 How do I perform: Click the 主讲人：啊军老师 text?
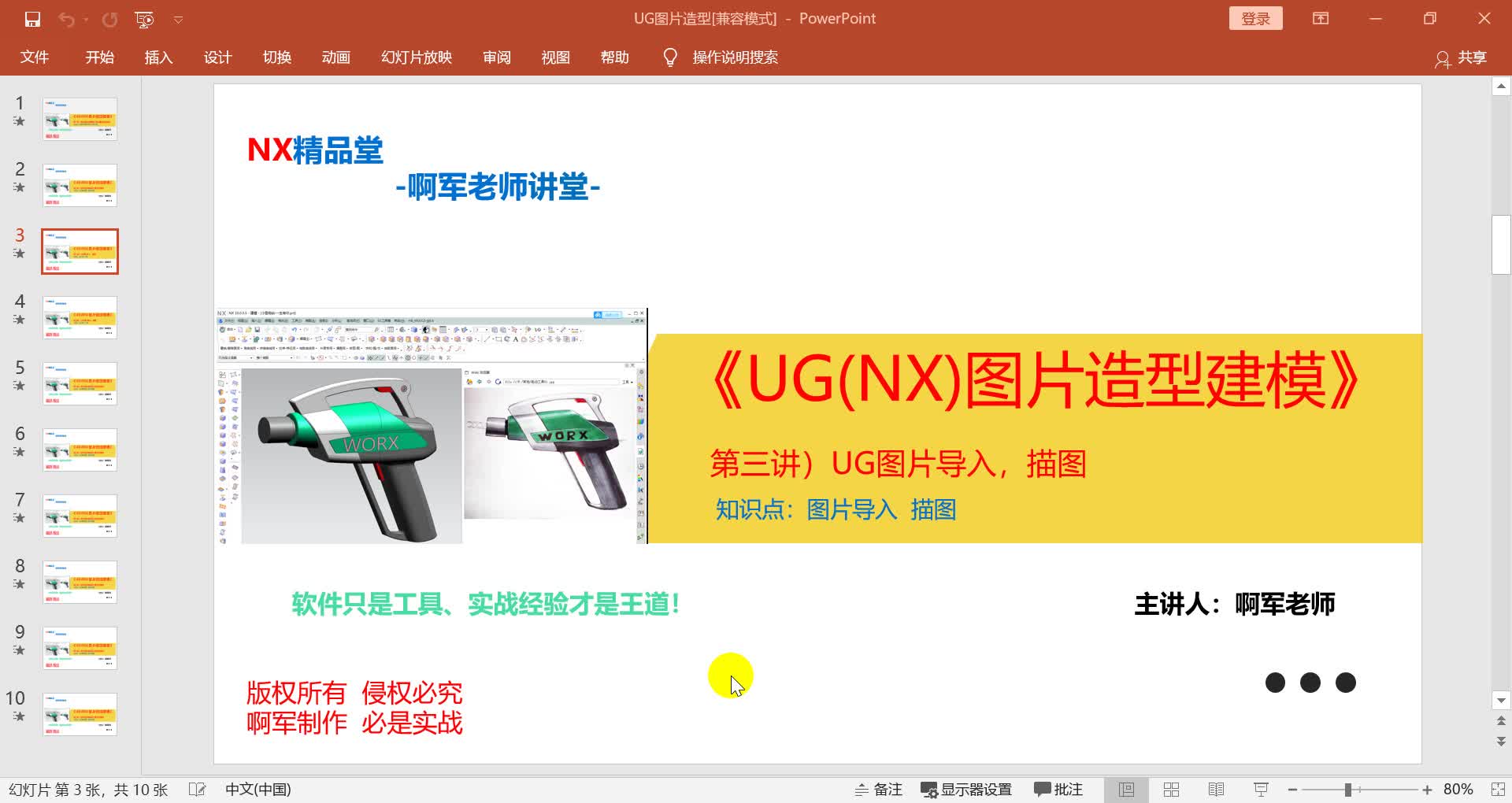click(x=1234, y=604)
